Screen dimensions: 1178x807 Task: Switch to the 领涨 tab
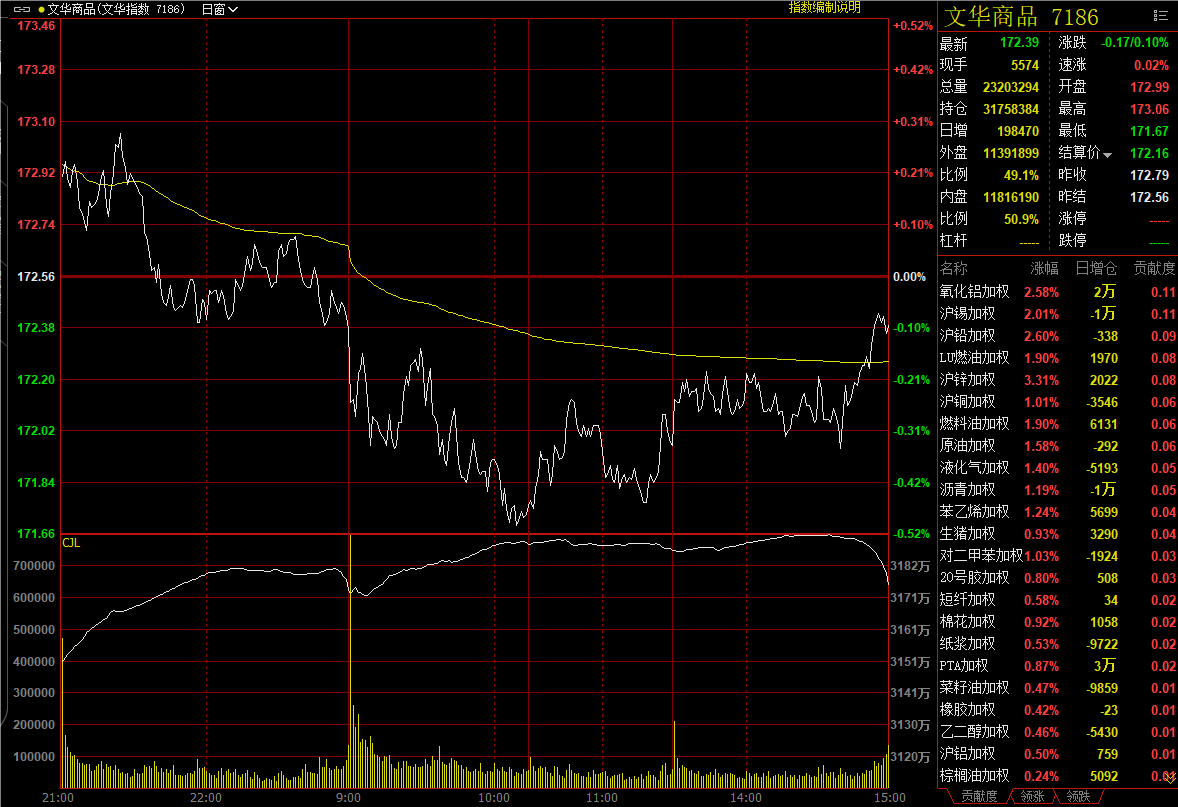tap(1032, 797)
